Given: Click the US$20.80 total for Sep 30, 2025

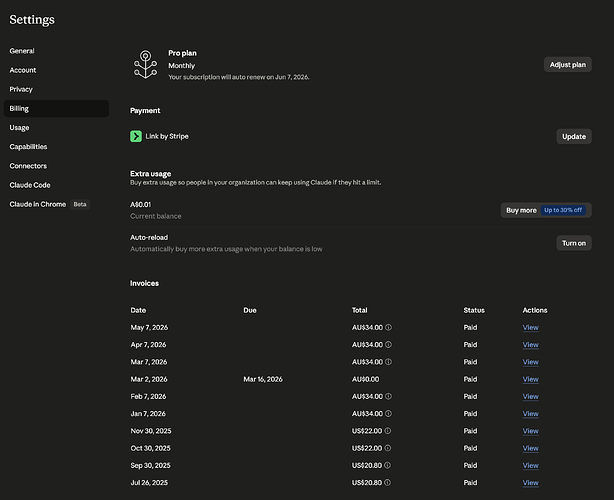Looking at the screenshot, I should coord(367,465).
